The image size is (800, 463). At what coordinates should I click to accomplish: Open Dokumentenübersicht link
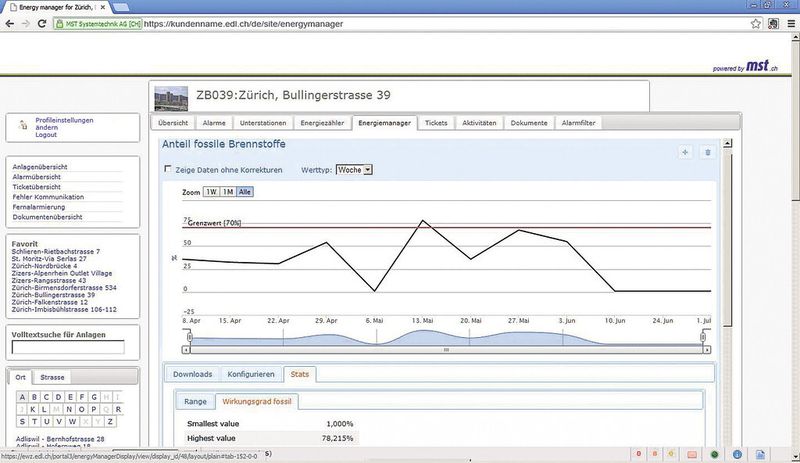47,217
